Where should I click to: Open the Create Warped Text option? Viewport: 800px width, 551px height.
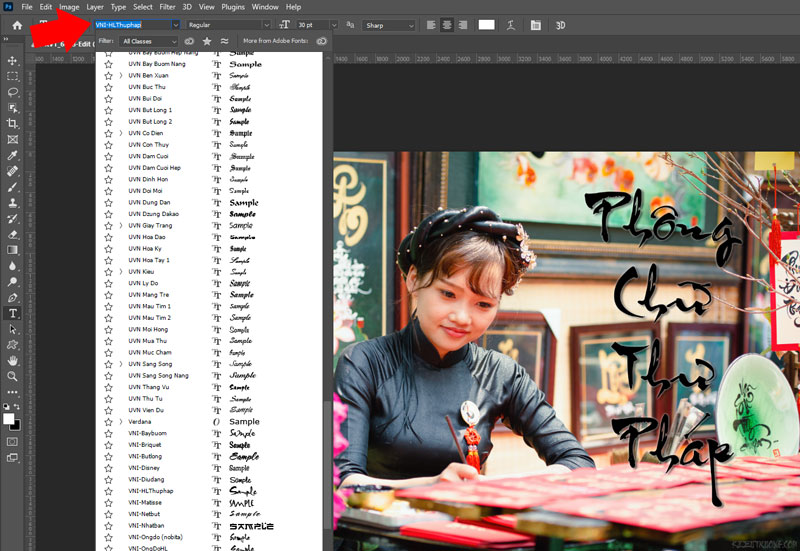point(511,25)
